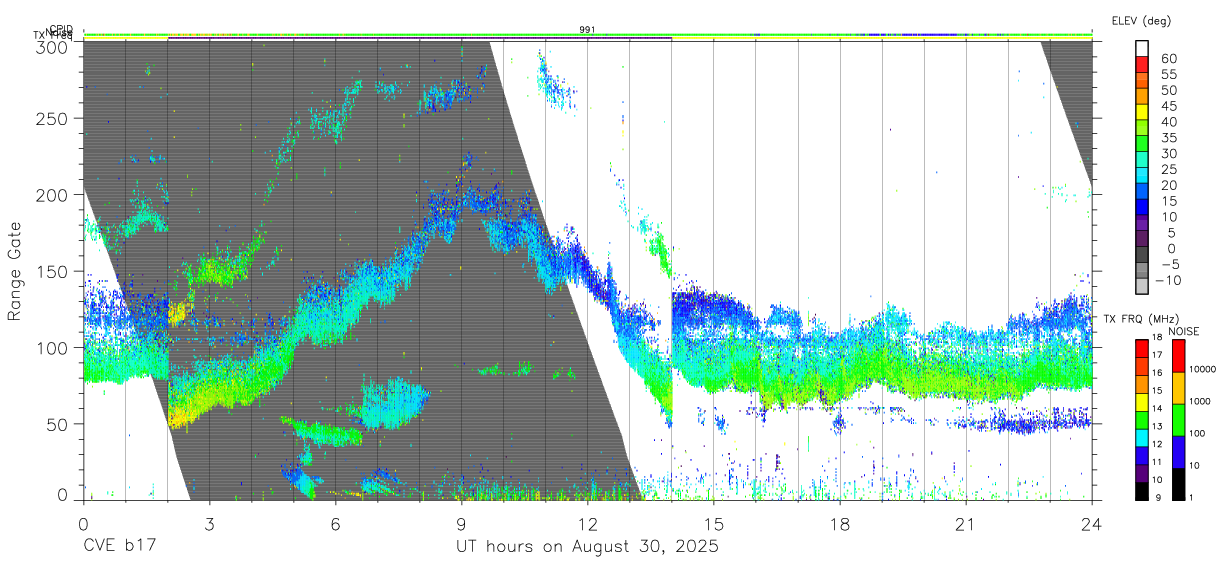
Task: Click the 'Range Gate' y-axis label
Action: click(15, 271)
